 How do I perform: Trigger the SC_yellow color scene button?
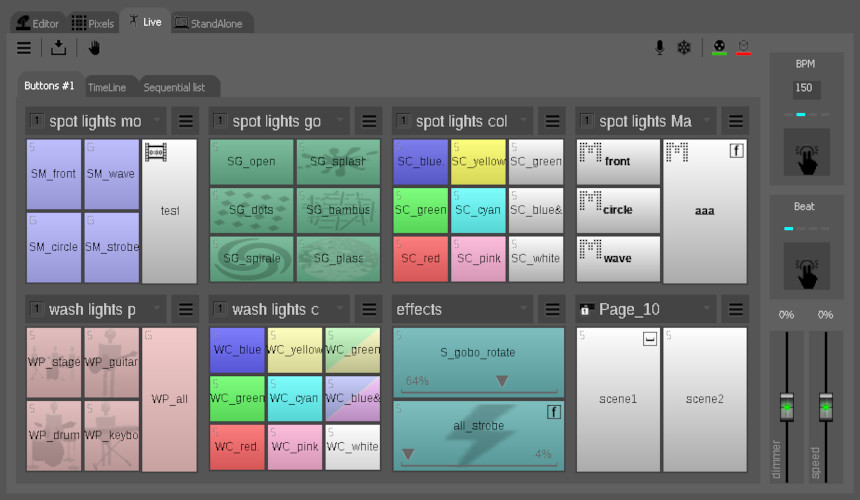[x=478, y=161]
